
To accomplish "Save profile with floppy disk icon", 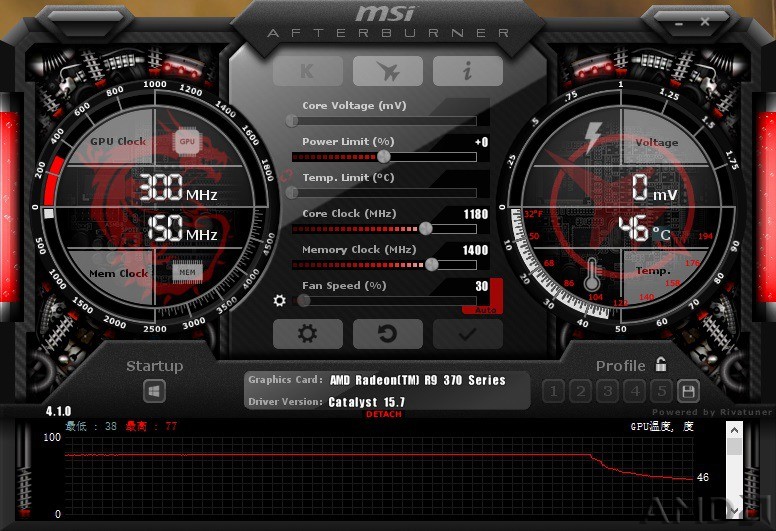I will coord(688,391).
